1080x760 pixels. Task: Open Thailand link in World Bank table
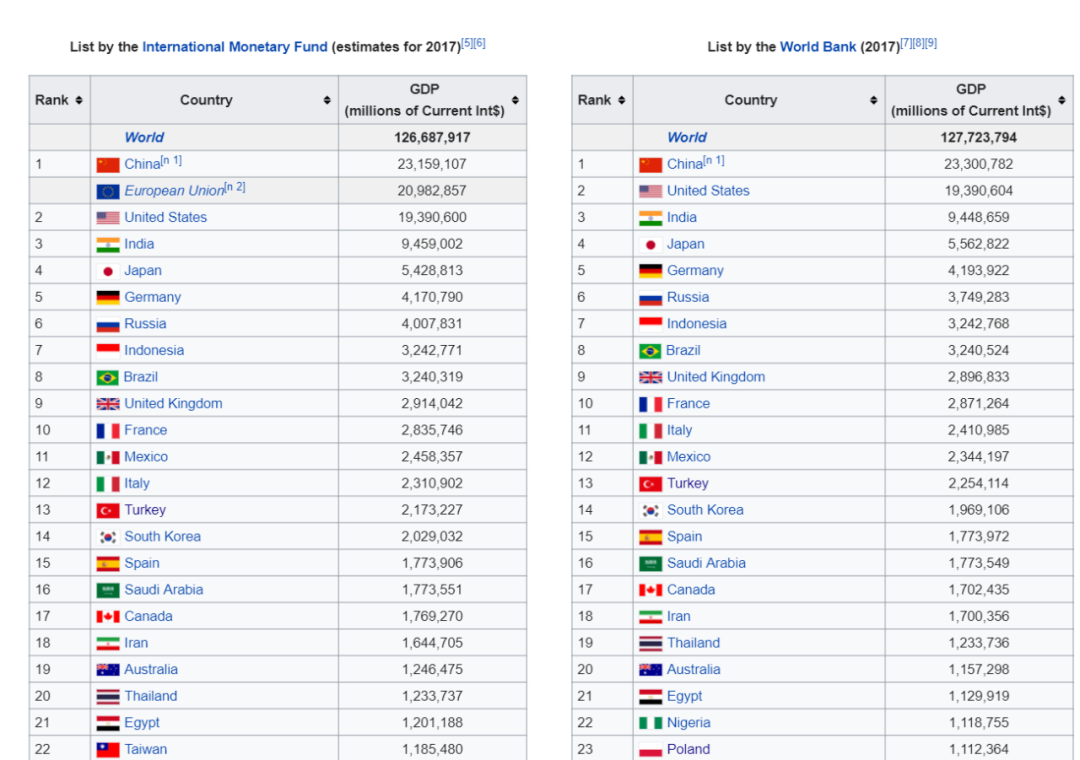coord(694,644)
